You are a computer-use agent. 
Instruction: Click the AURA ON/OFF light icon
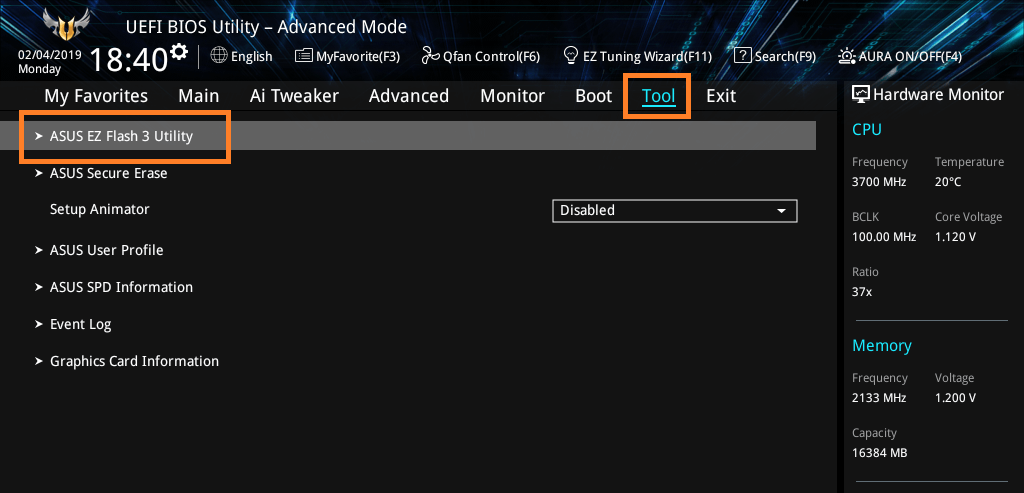(x=847, y=56)
